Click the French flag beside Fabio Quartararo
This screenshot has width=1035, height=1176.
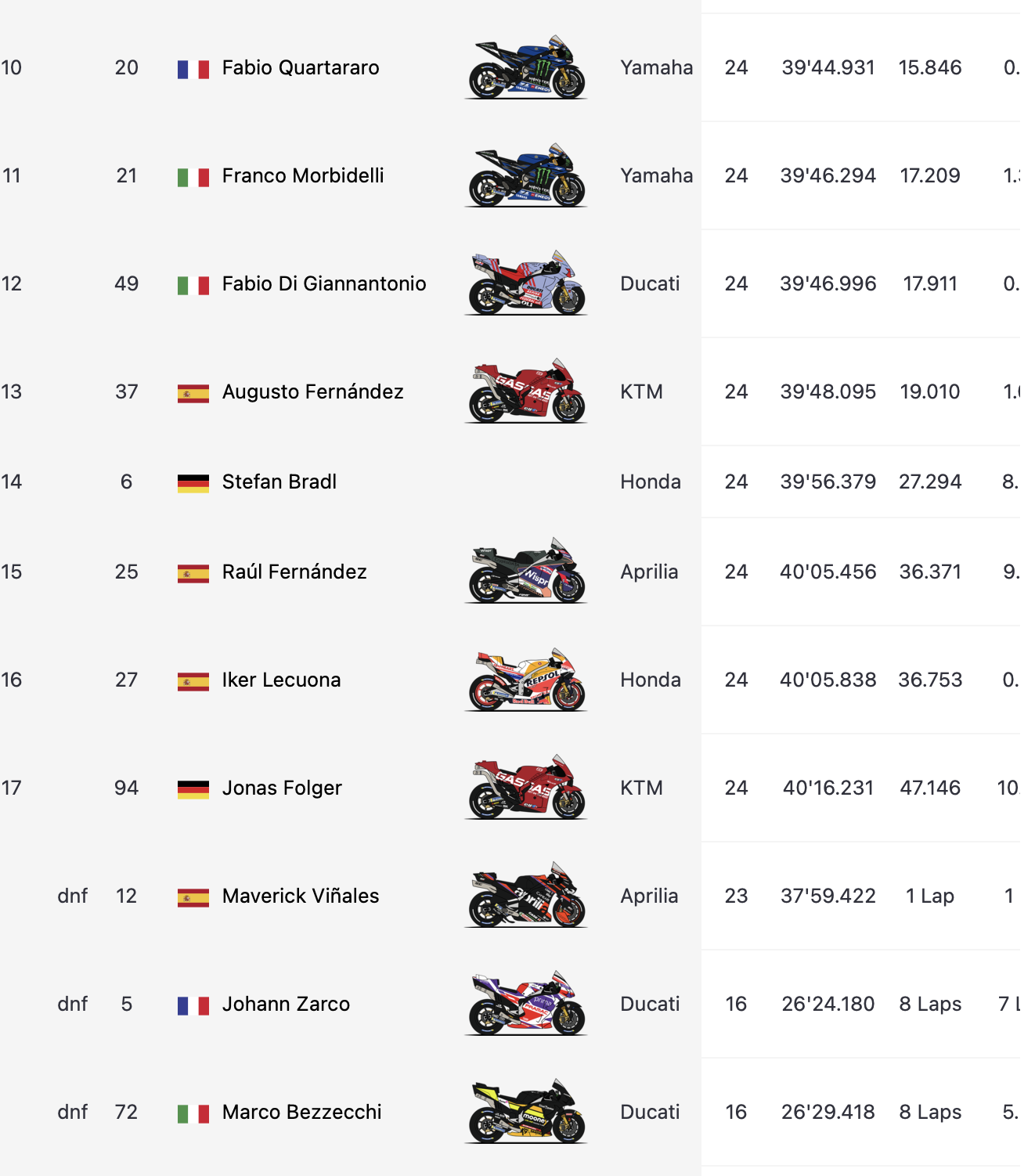(193, 69)
